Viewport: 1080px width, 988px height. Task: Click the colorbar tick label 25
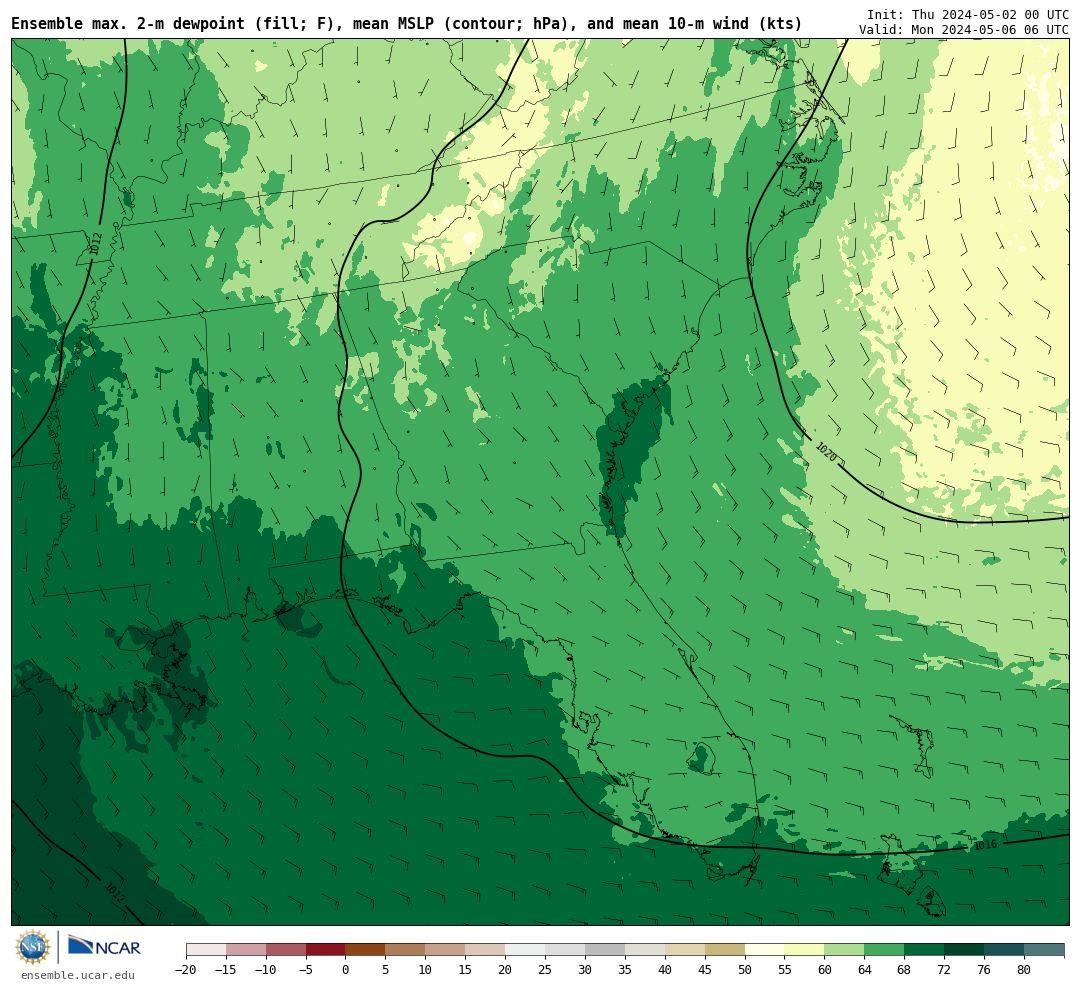coord(546,970)
